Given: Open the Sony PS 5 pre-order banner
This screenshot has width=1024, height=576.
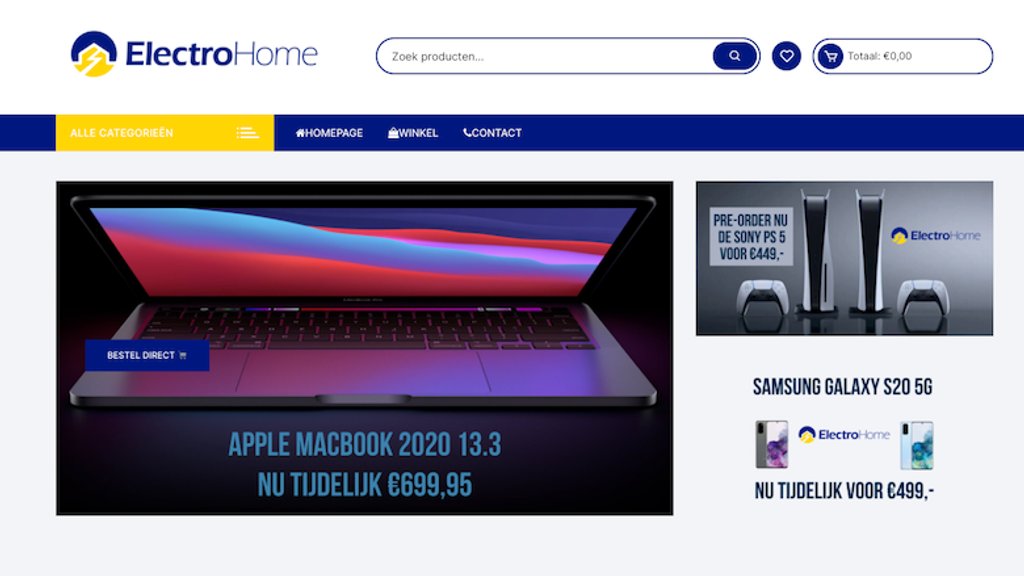Looking at the screenshot, I should [x=844, y=259].
